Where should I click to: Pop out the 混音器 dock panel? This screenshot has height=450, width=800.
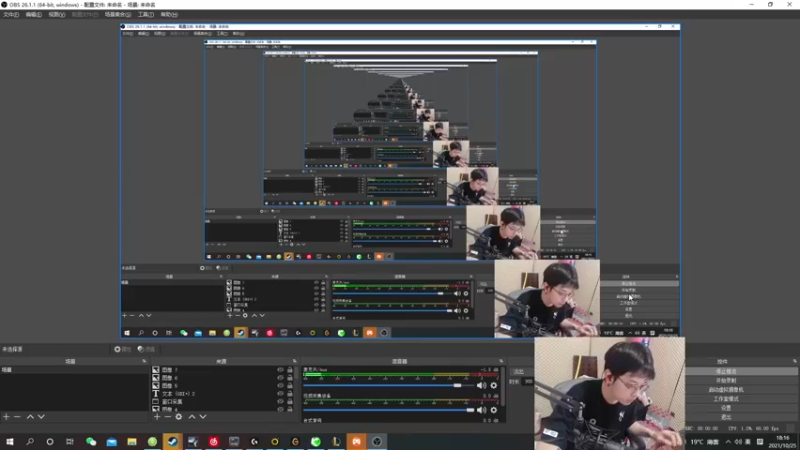point(501,361)
